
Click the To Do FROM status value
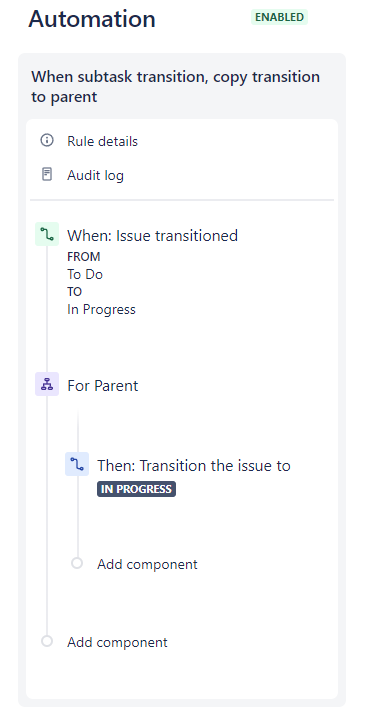click(x=85, y=274)
